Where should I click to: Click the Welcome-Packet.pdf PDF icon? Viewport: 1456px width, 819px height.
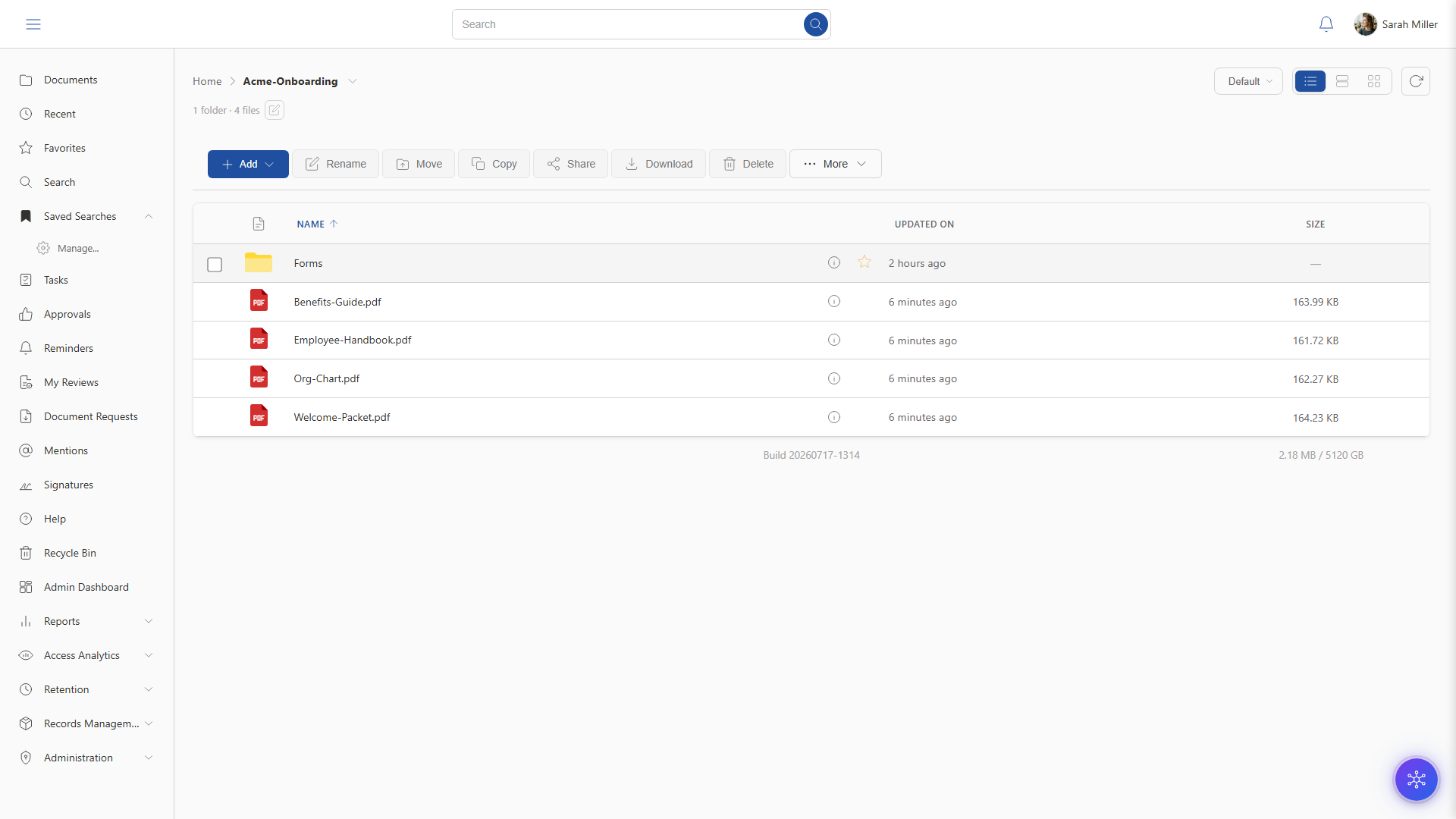259,416
